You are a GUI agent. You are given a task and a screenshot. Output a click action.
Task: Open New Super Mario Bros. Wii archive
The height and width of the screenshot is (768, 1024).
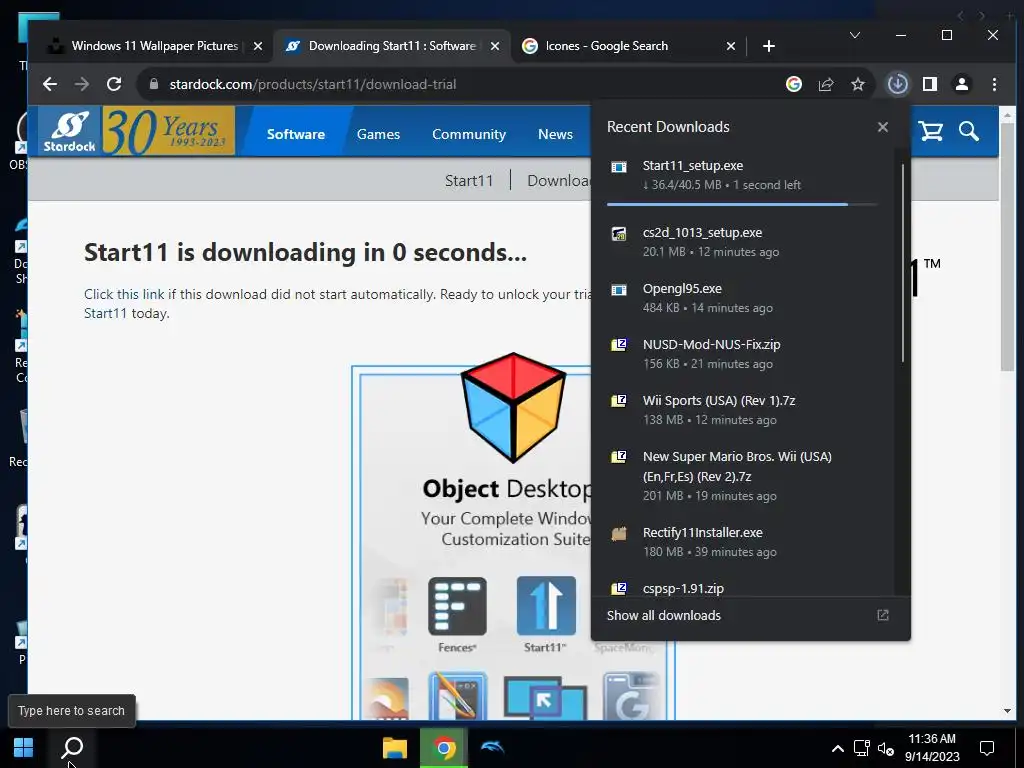pos(744,475)
